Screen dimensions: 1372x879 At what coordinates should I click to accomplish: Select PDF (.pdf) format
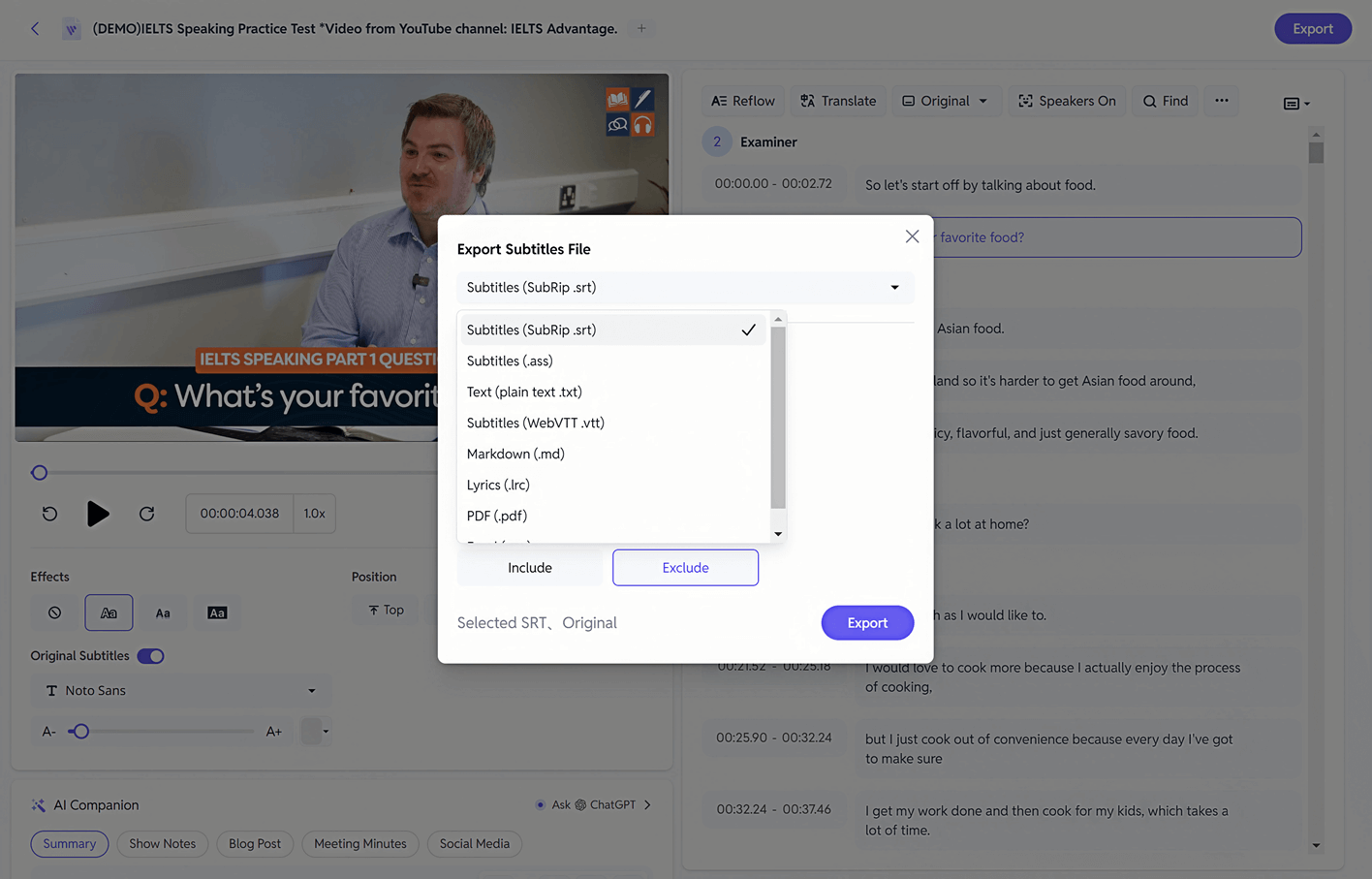612,516
